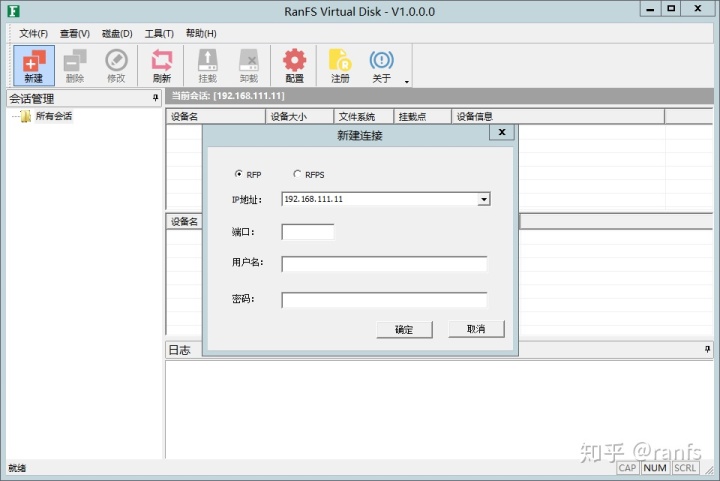Open the 查看(V) menu
Viewport: 720px width, 481px height.
point(75,34)
